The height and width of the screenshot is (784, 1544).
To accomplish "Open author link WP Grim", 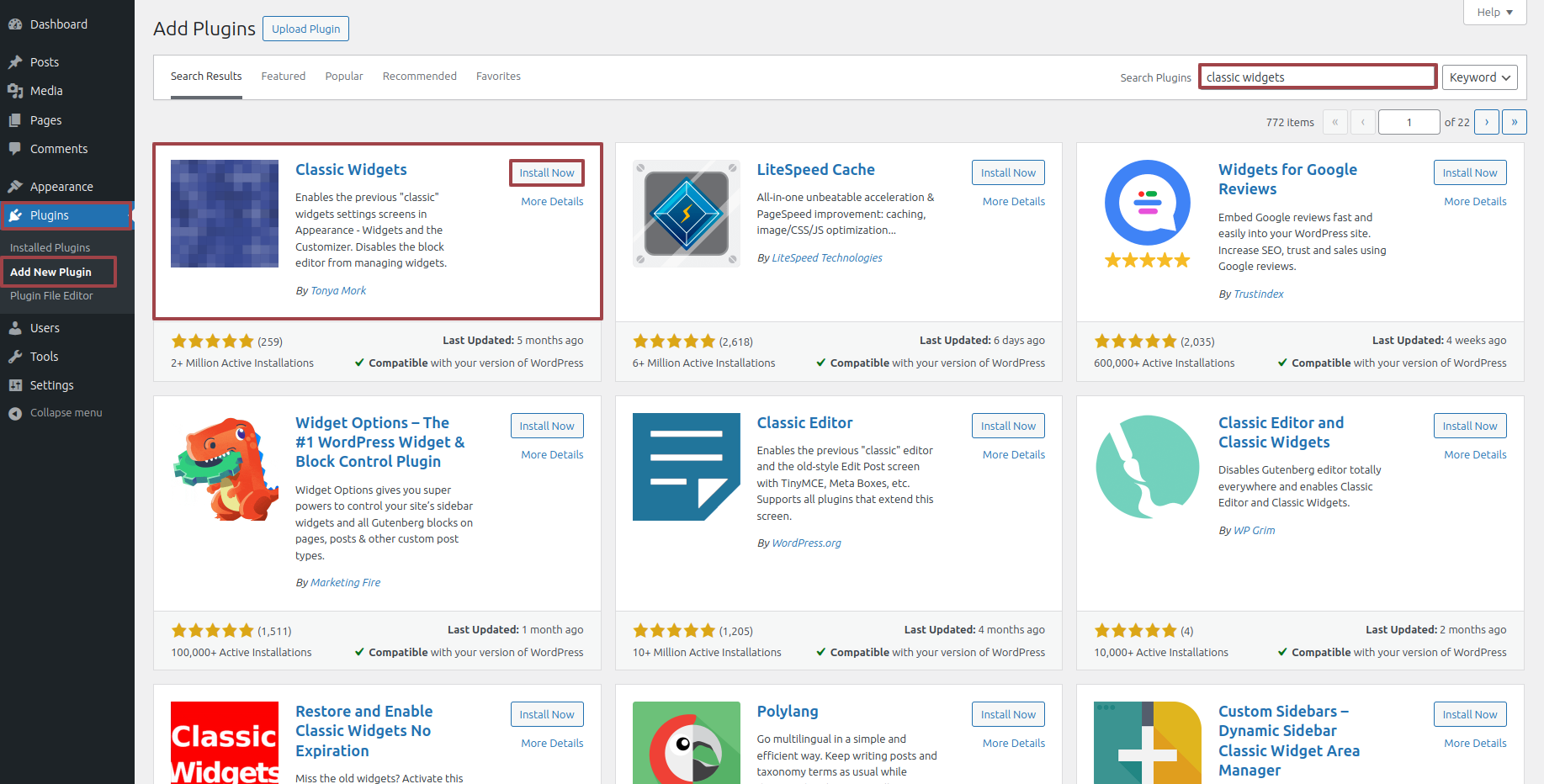I will pos(1254,531).
